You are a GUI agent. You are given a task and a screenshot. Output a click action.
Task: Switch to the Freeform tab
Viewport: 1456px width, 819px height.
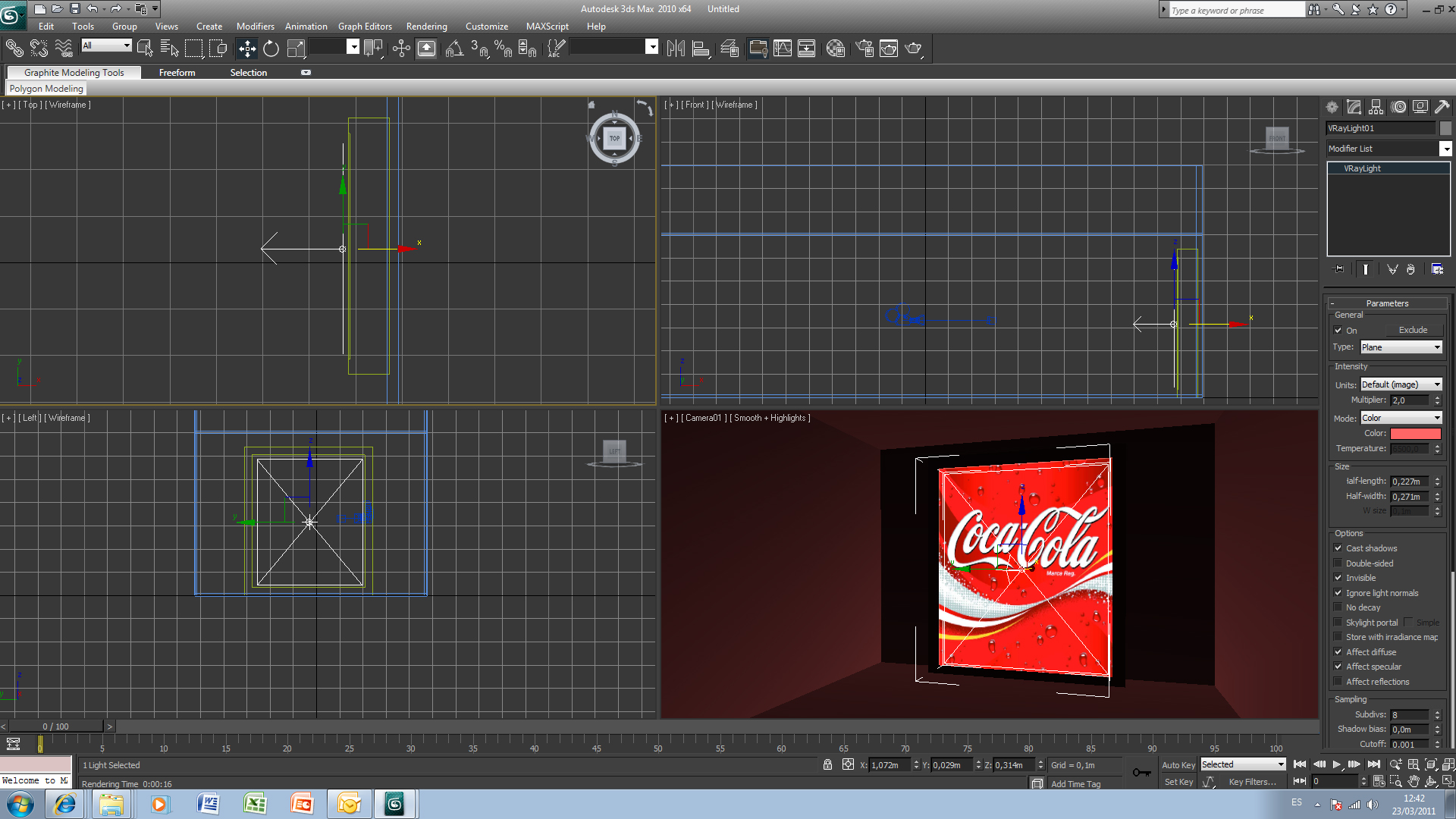177,73
